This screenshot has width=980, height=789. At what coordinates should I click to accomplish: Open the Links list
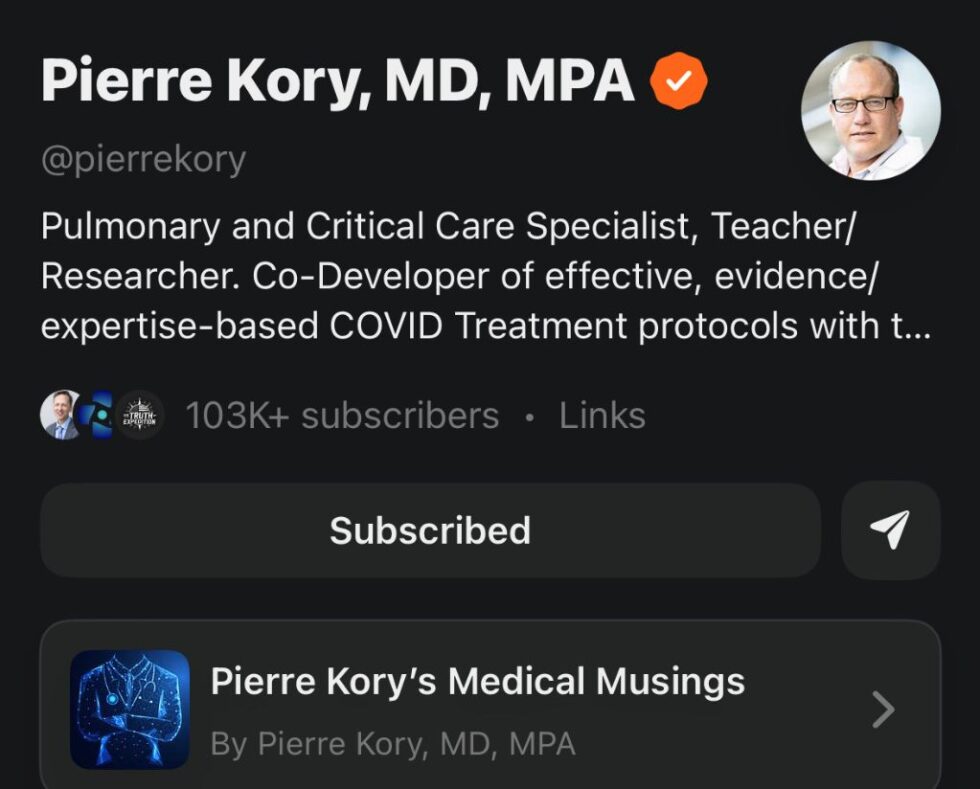click(x=603, y=415)
